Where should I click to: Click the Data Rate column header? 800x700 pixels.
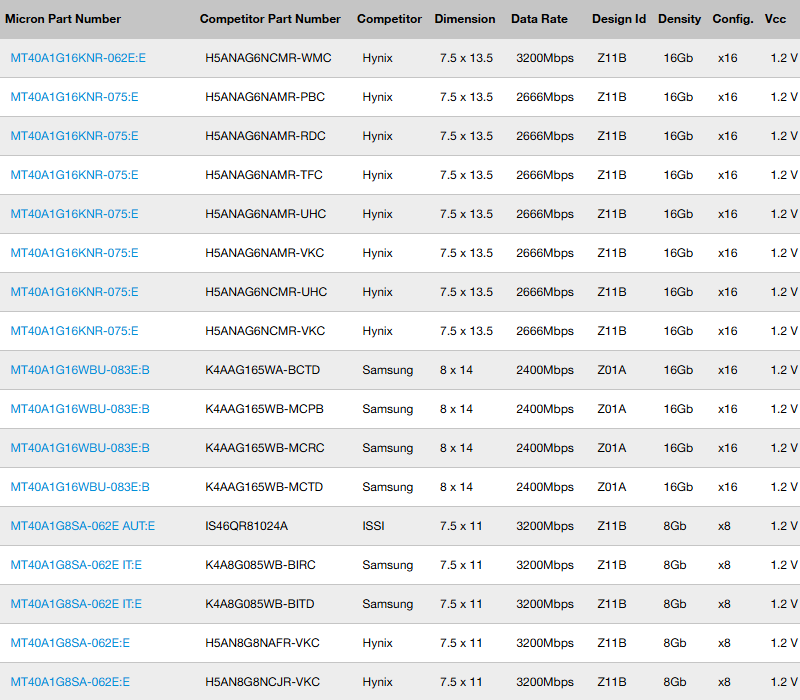pos(539,19)
